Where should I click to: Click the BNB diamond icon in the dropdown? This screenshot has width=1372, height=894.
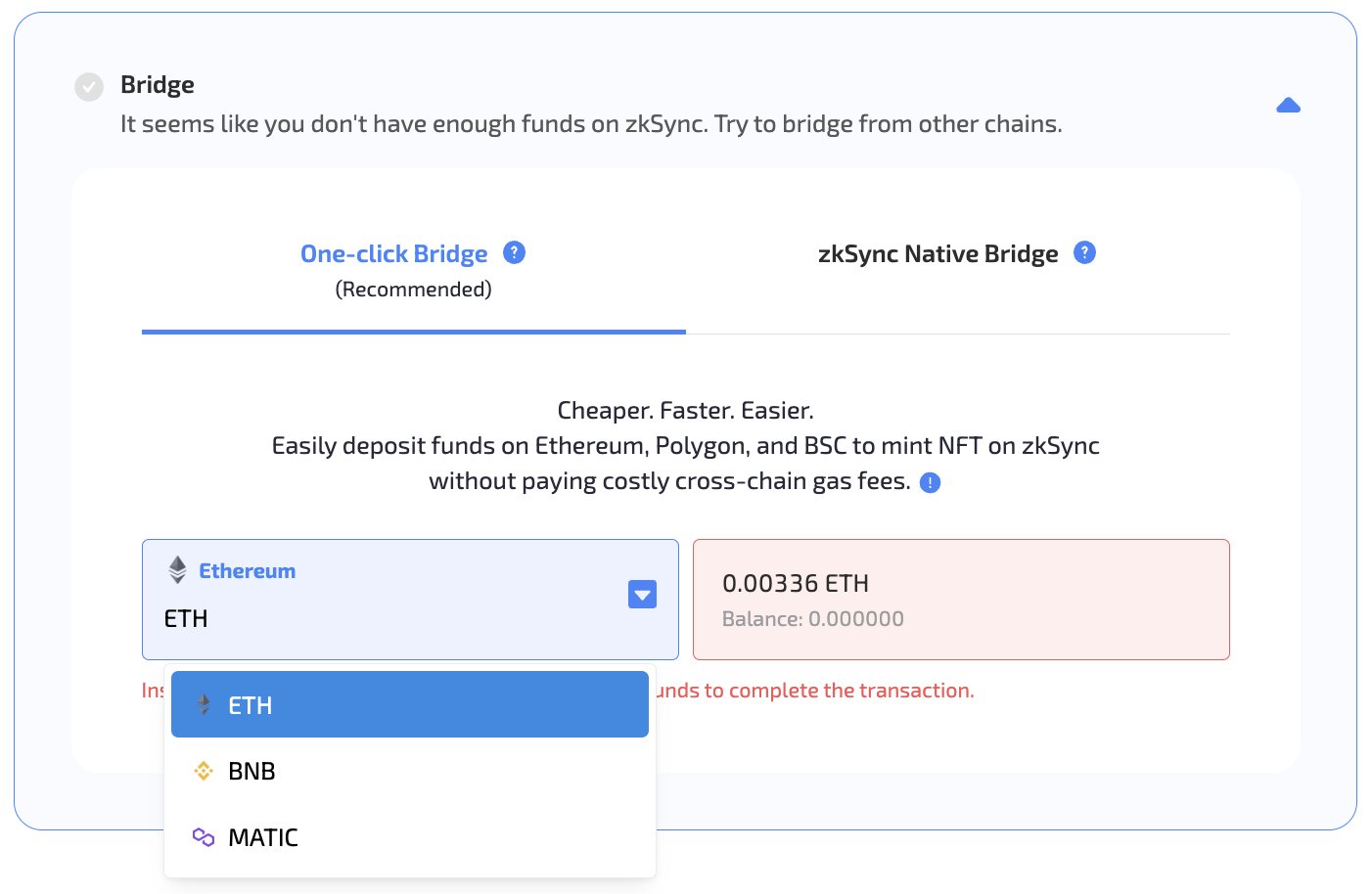[x=204, y=771]
